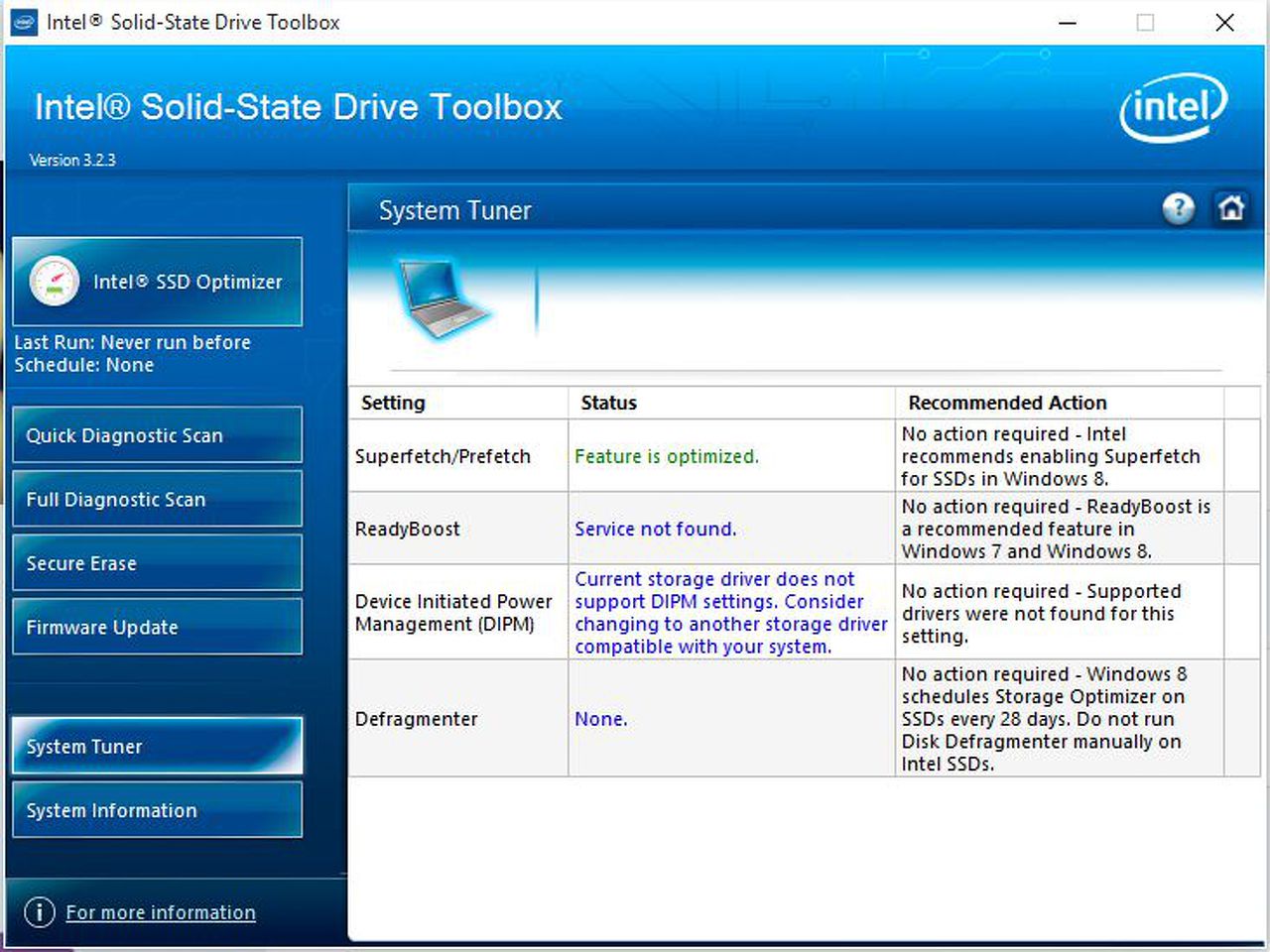Click the Intel logo in the header
The height and width of the screenshot is (952, 1270).
point(1174,107)
